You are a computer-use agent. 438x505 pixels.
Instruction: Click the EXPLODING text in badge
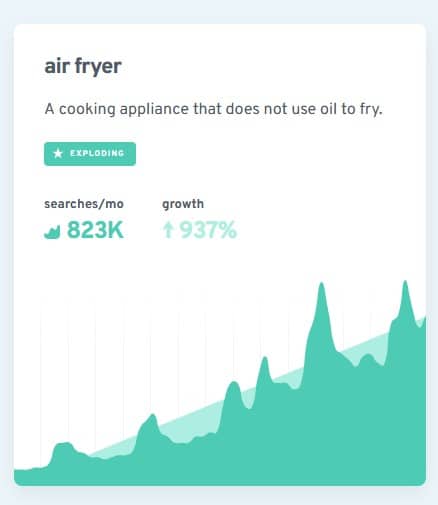tap(97, 153)
